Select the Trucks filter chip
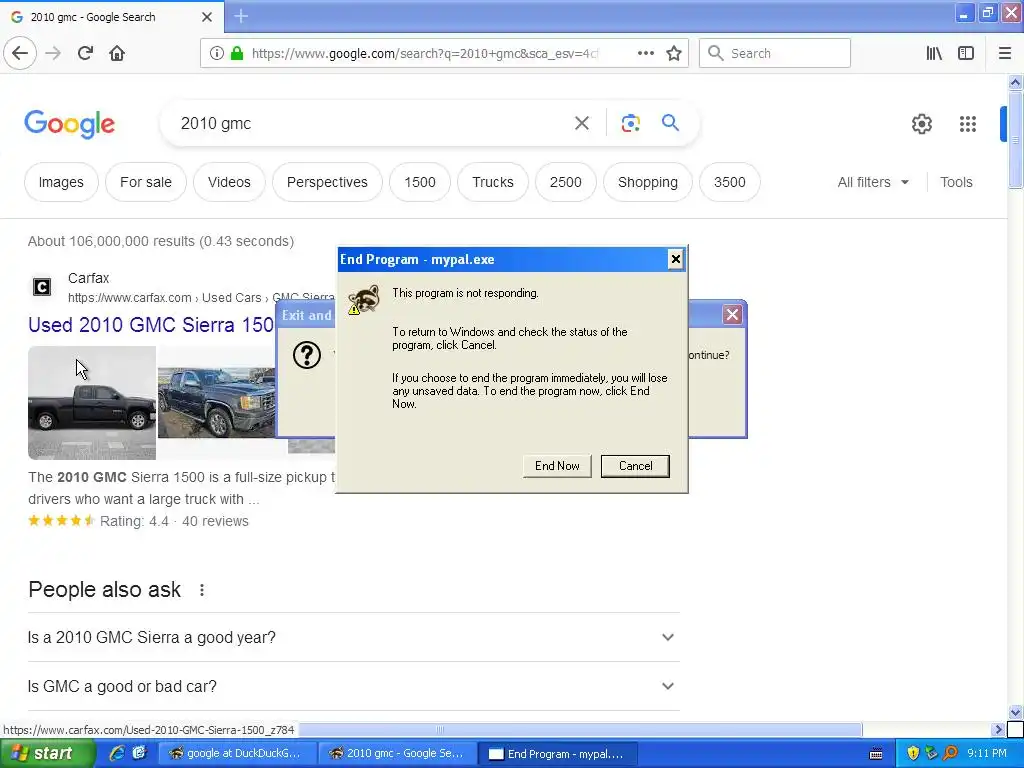 coord(493,182)
